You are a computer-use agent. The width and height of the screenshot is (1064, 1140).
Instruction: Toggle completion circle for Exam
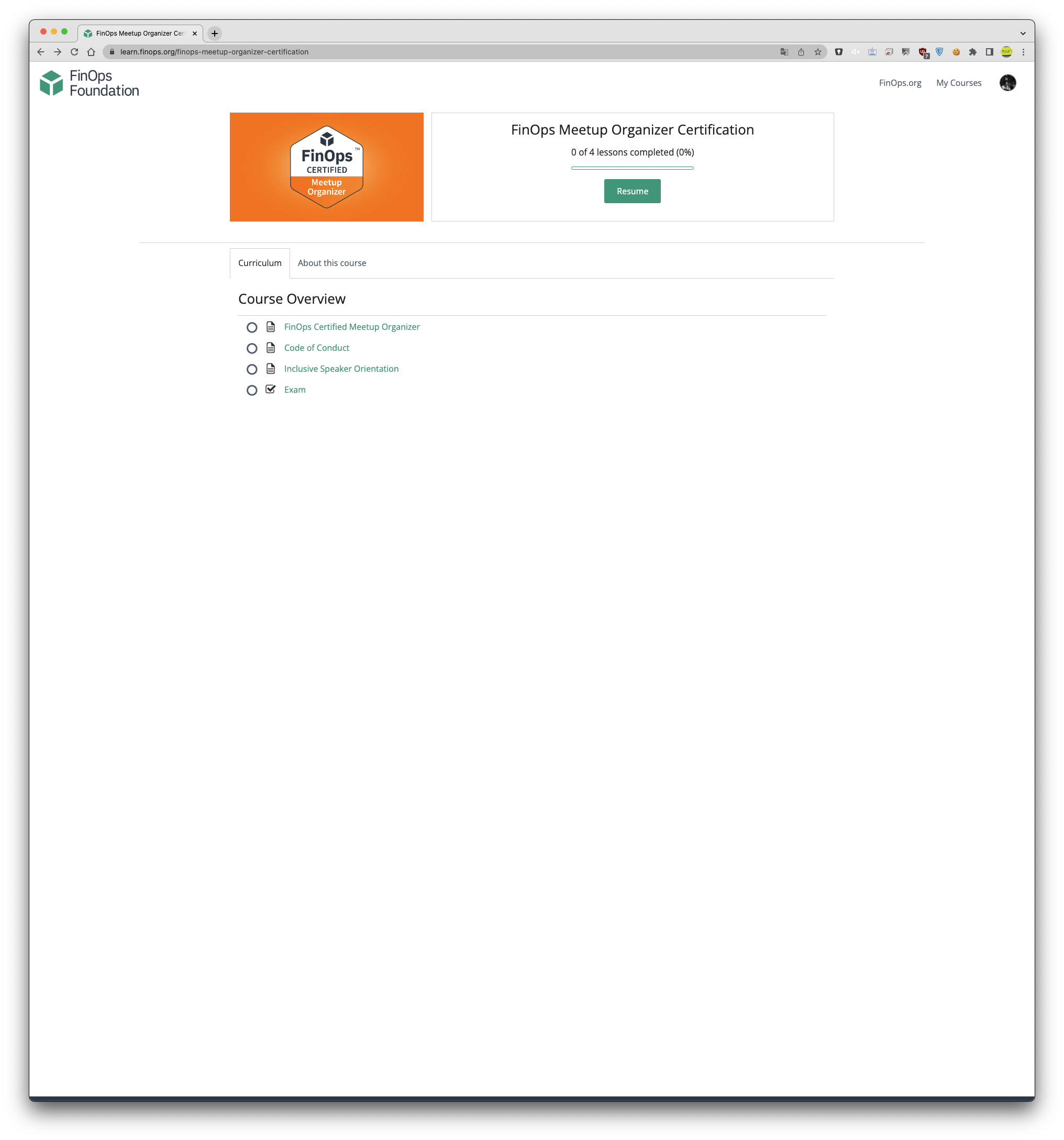252,390
